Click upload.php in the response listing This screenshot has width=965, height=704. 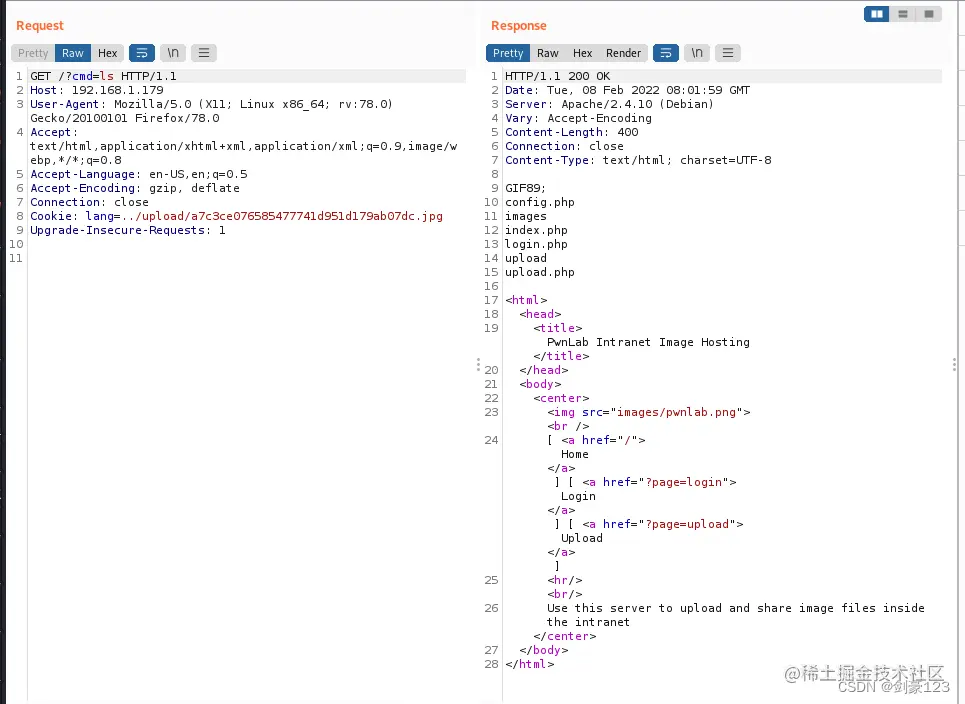540,272
